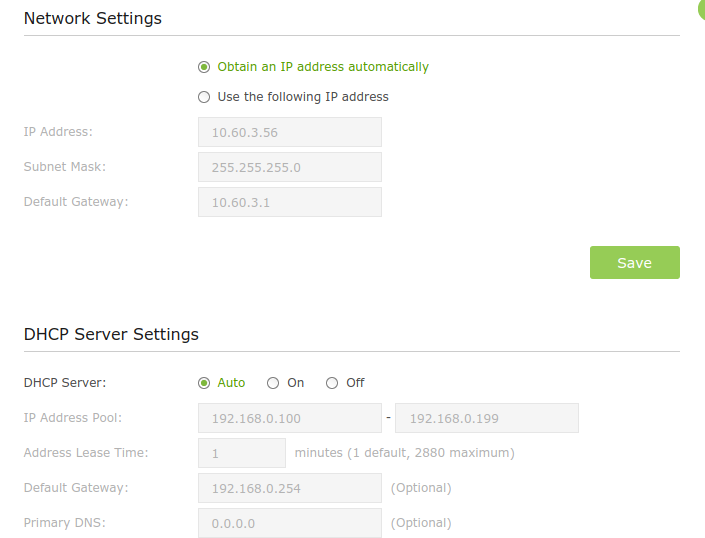
Task: Click the DHCP Server Settings section heading
Action: (x=111, y=334)
